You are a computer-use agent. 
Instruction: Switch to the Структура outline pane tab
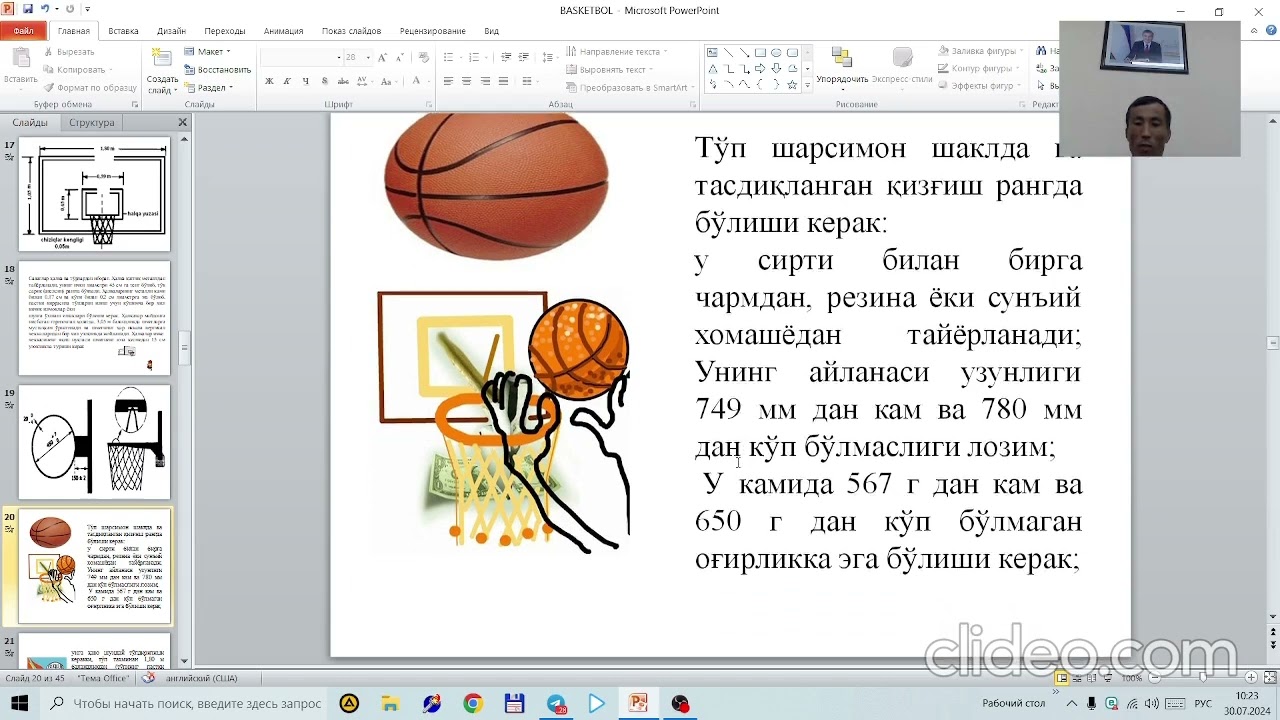point(92,122)
